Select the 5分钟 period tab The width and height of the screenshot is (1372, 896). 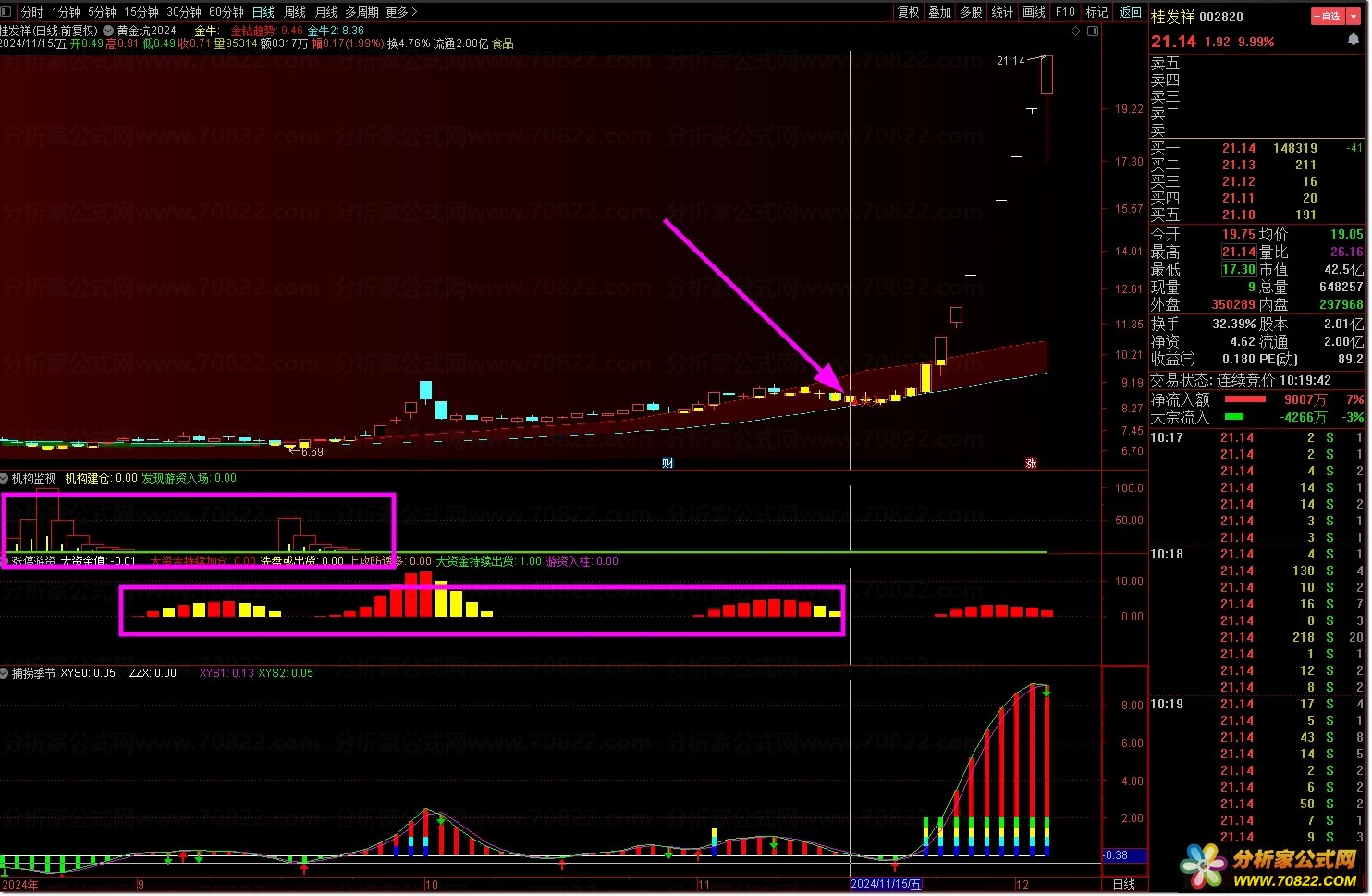point(102,12)
